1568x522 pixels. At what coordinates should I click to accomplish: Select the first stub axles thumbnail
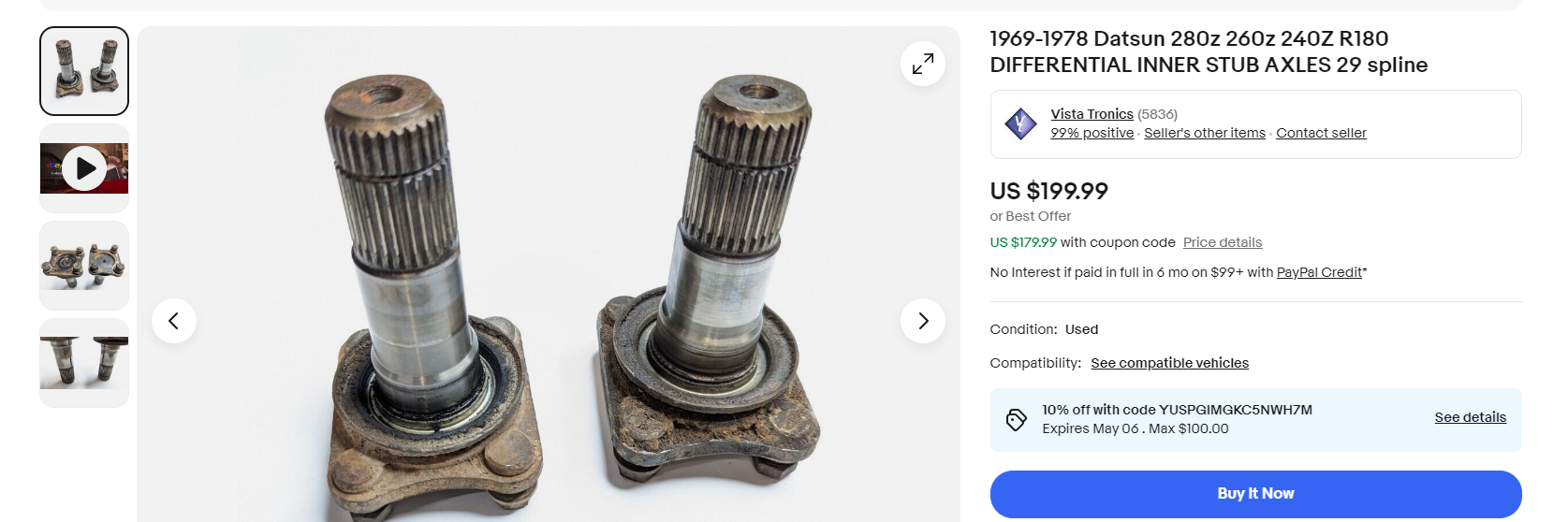click(x=84, y=71)
